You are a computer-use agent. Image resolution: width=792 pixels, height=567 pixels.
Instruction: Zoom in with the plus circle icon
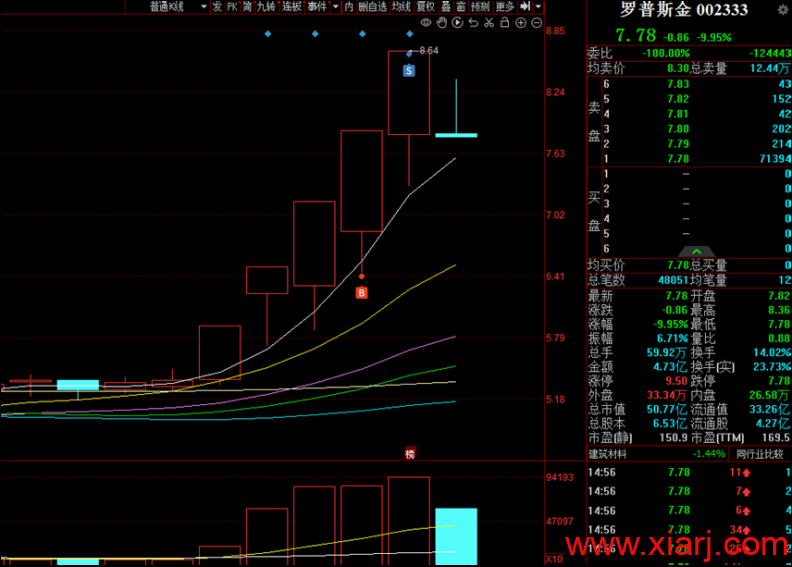coord(521,23)
